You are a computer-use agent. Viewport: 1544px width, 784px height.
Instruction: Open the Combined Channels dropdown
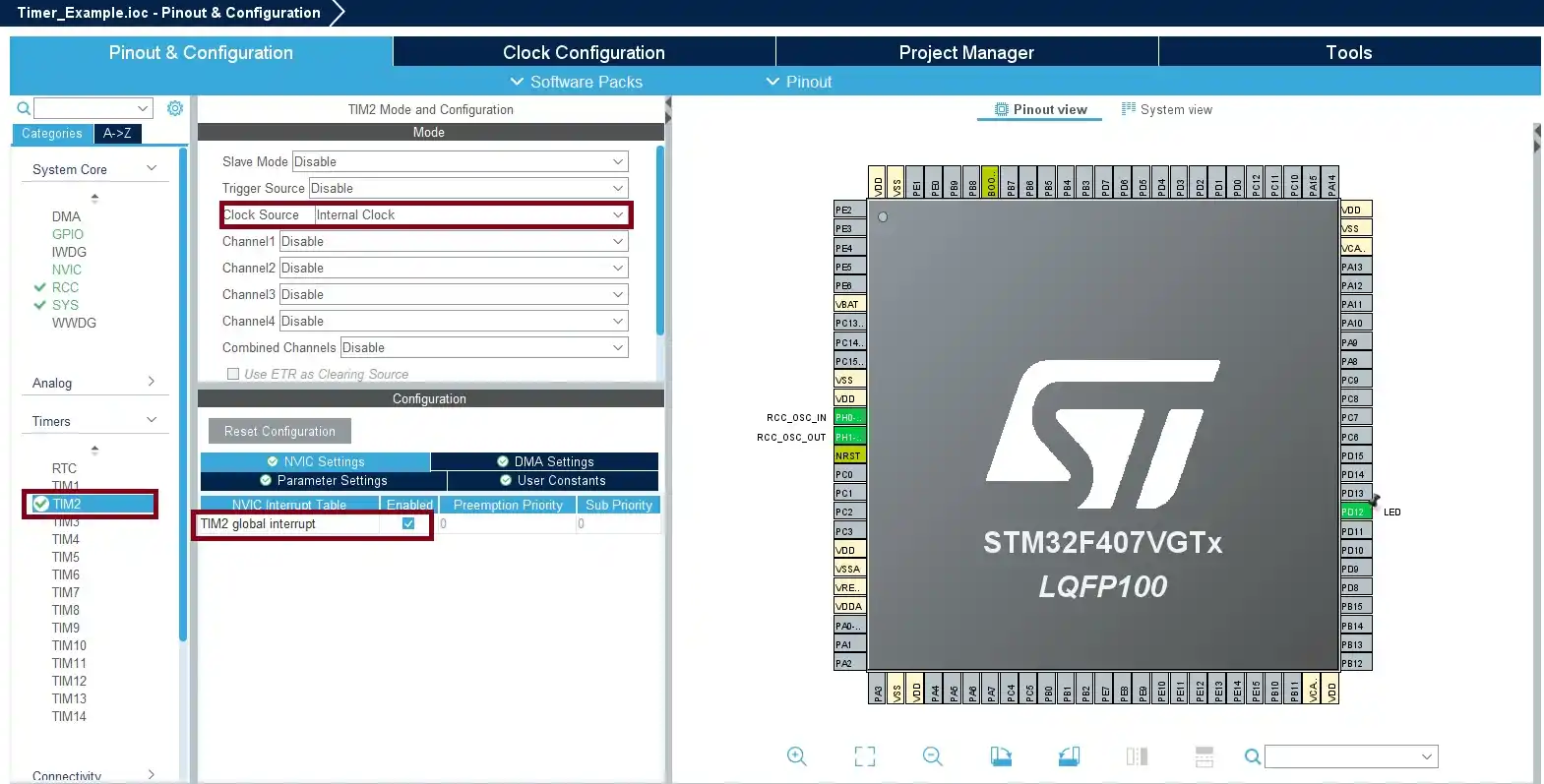(484, 347)
